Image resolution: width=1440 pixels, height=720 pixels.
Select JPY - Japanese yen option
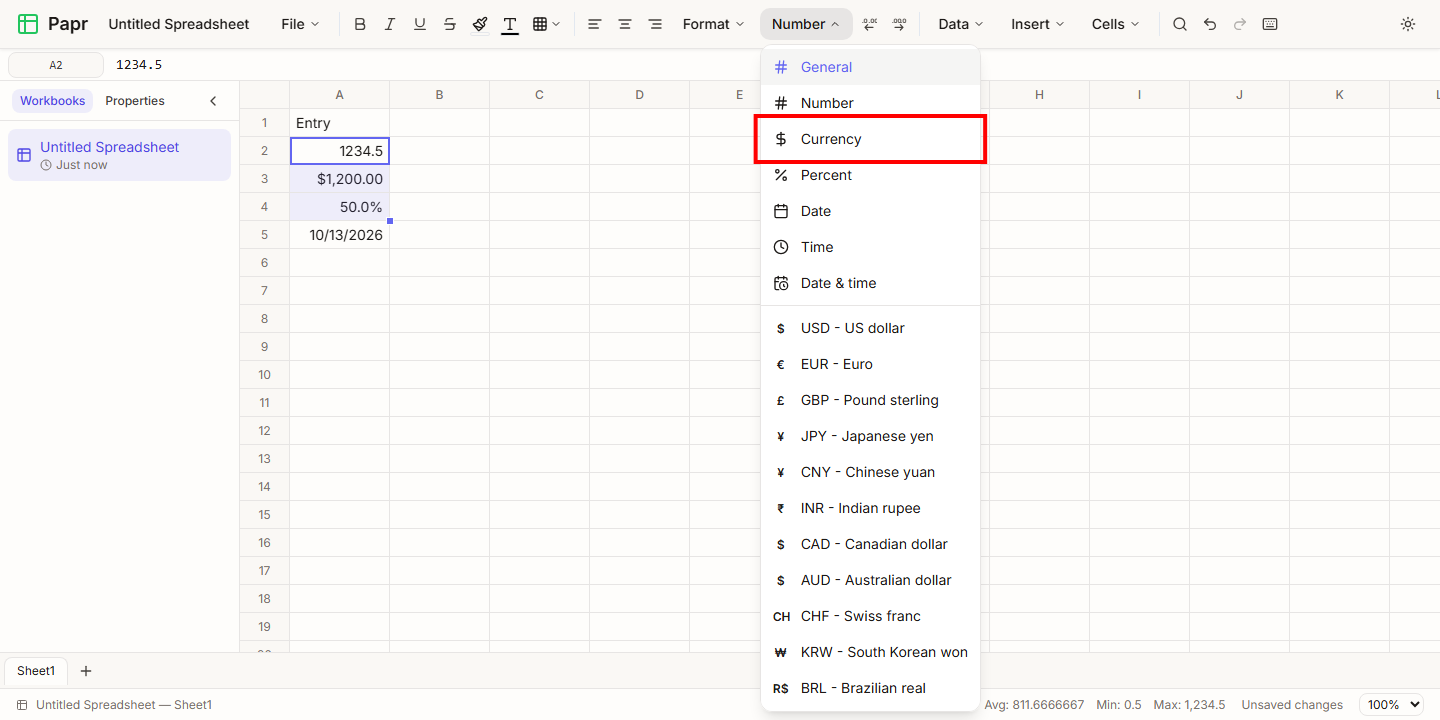pos(870,436)
